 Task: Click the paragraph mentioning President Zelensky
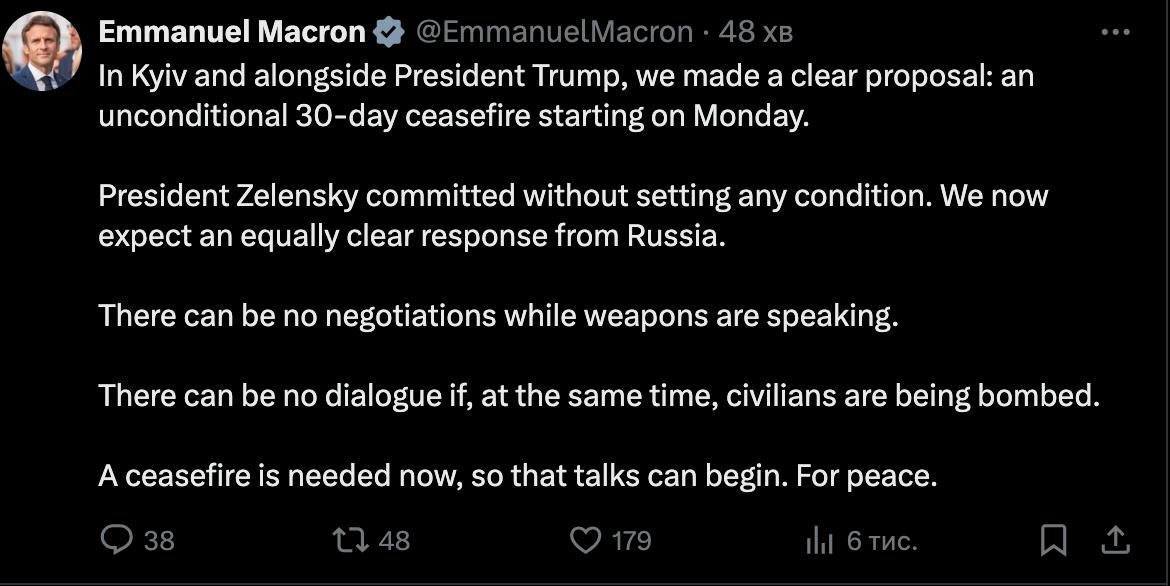coord(572,215)
